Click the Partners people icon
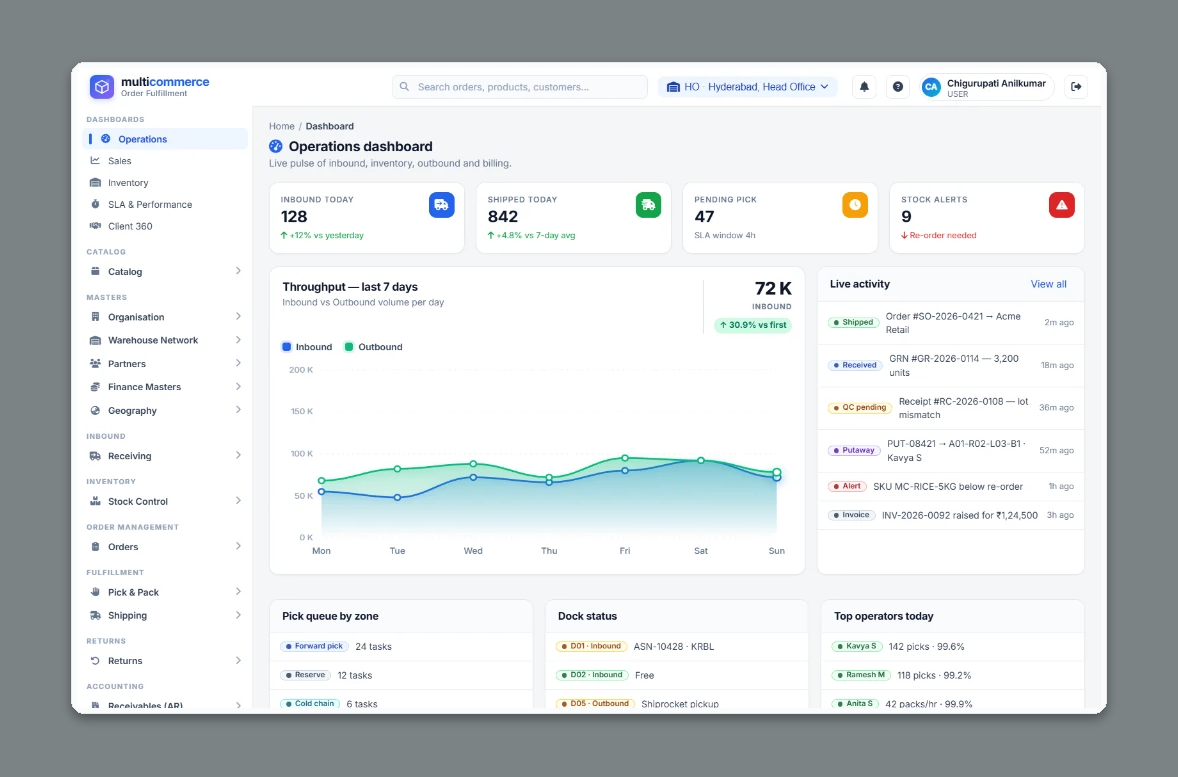The height and width of the screenshot is (777, 1178). pos(95,364)
